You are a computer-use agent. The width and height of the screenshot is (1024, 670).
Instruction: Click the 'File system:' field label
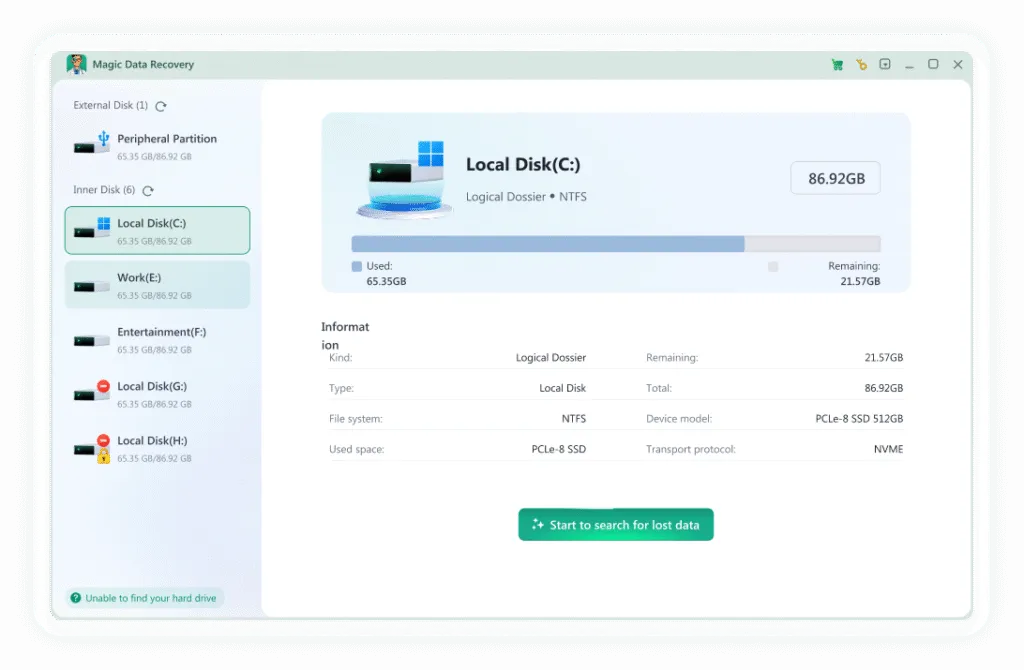coord(355,419)
